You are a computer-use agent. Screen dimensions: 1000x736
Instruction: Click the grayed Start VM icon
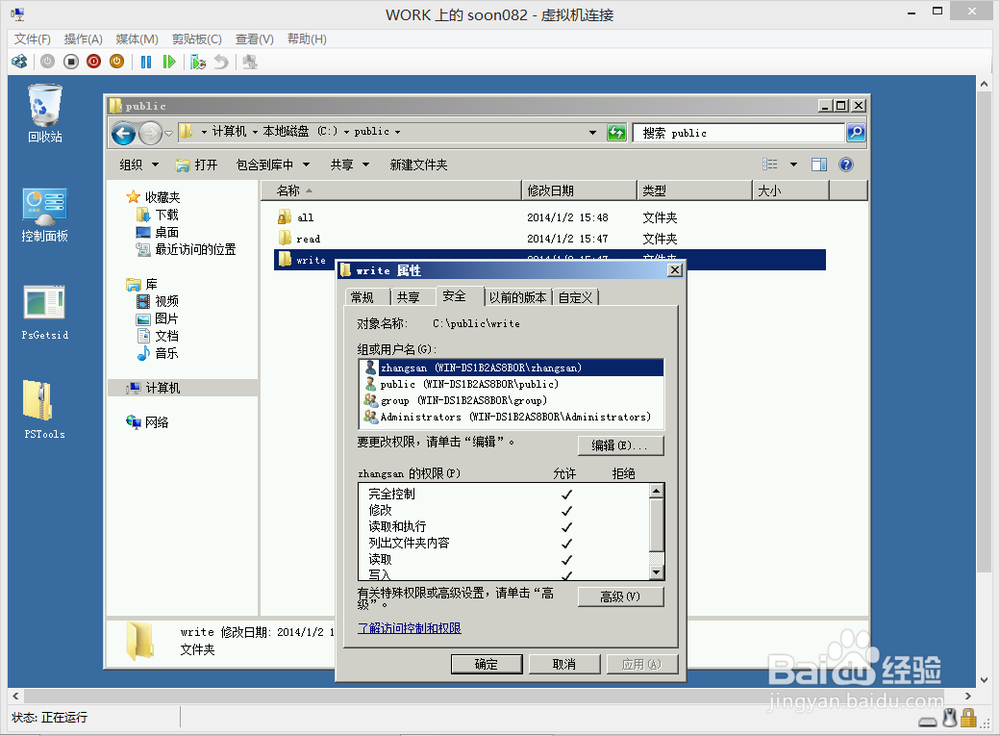[48, 62]
